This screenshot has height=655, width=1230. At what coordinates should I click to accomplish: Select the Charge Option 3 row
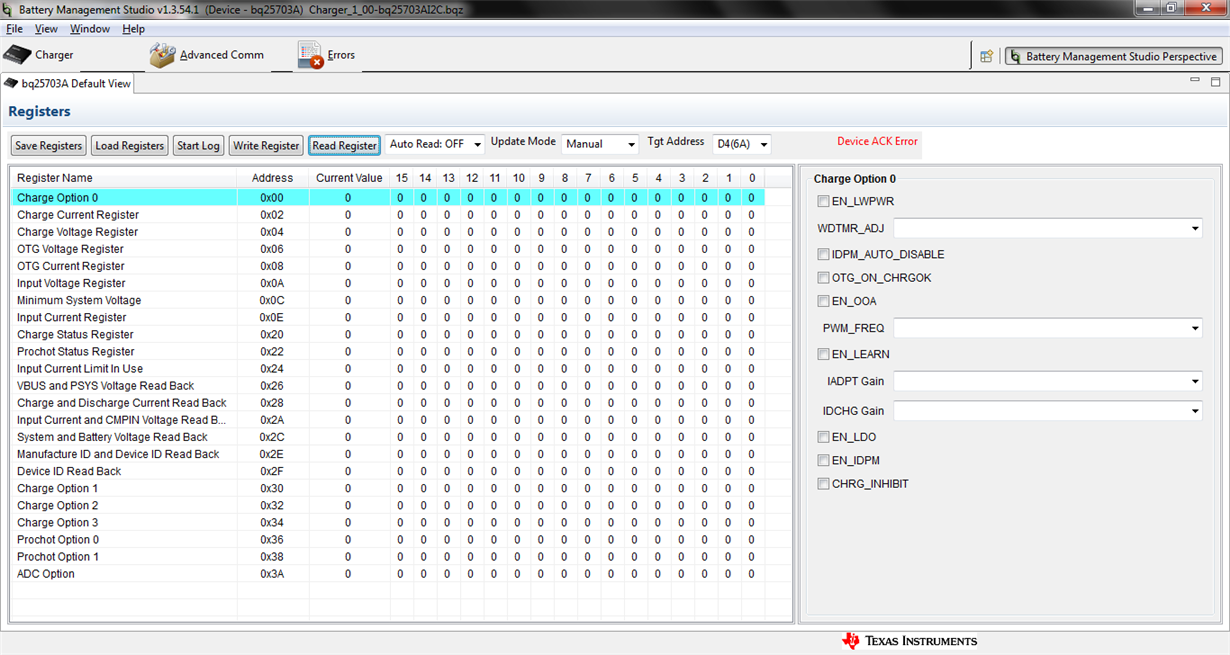tap(388, 522)
